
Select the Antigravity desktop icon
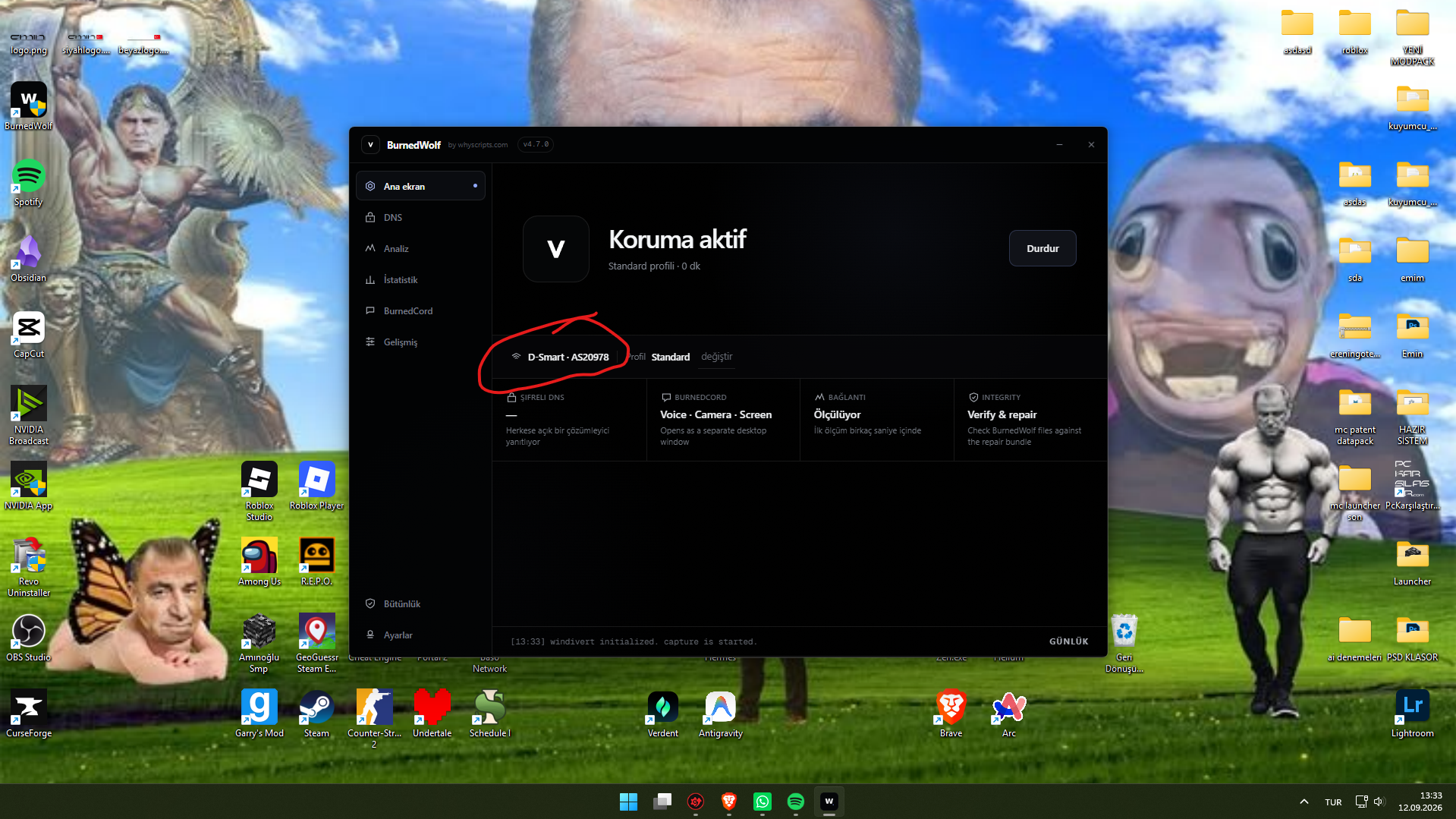click(x=721, y=713)
